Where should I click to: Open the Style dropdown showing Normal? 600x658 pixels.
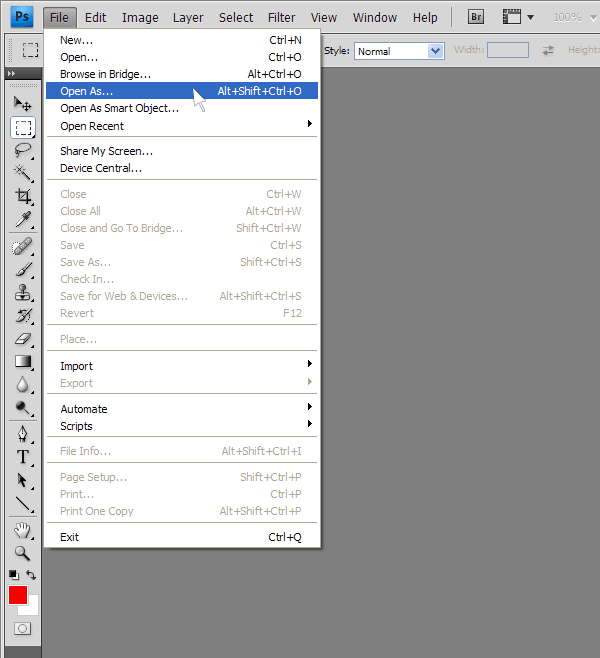coord(399,51)
